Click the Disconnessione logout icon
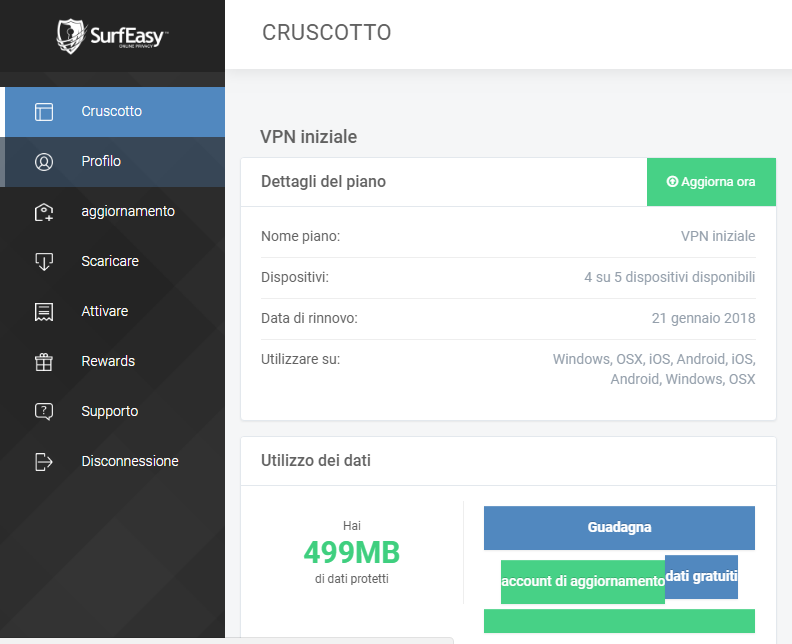The image size is (792, 644). [x=44, y=462]
